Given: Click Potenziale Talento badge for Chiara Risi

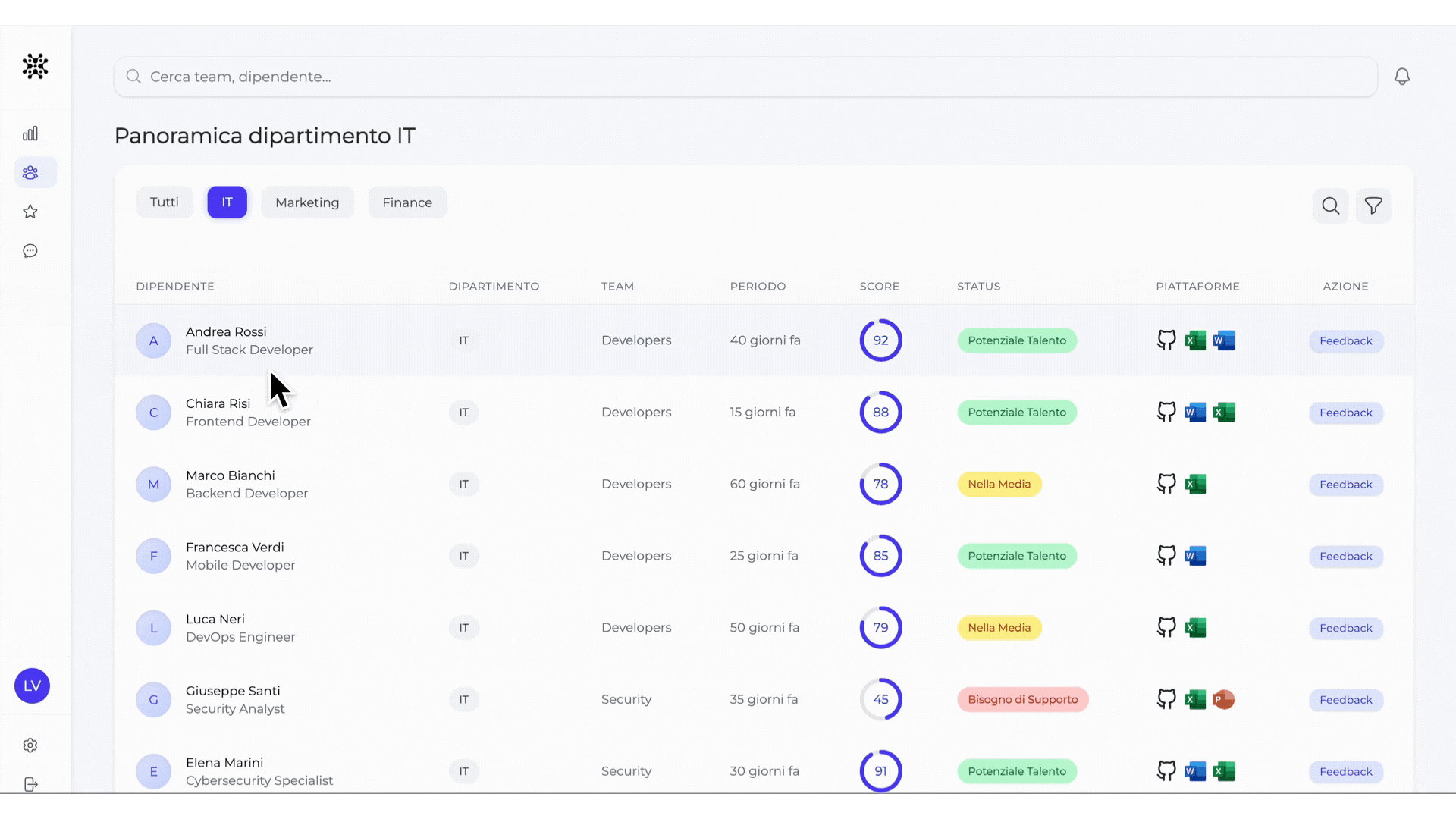Looking at the screenshot, I should pyautogui.click(x=1017, y=413).
